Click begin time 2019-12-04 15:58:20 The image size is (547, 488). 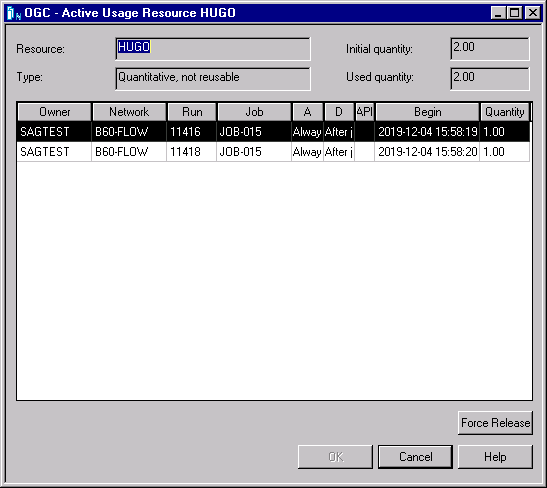428,152
